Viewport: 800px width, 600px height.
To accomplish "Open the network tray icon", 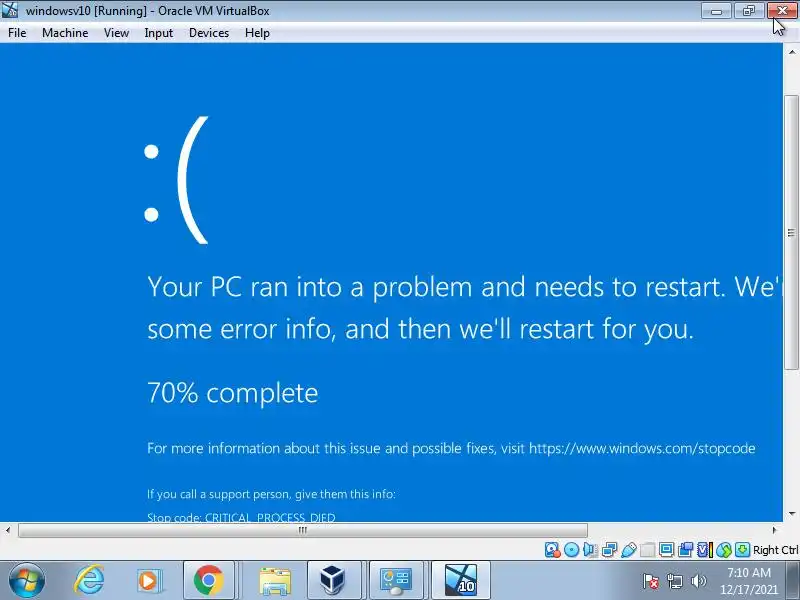I will (675, 581).
